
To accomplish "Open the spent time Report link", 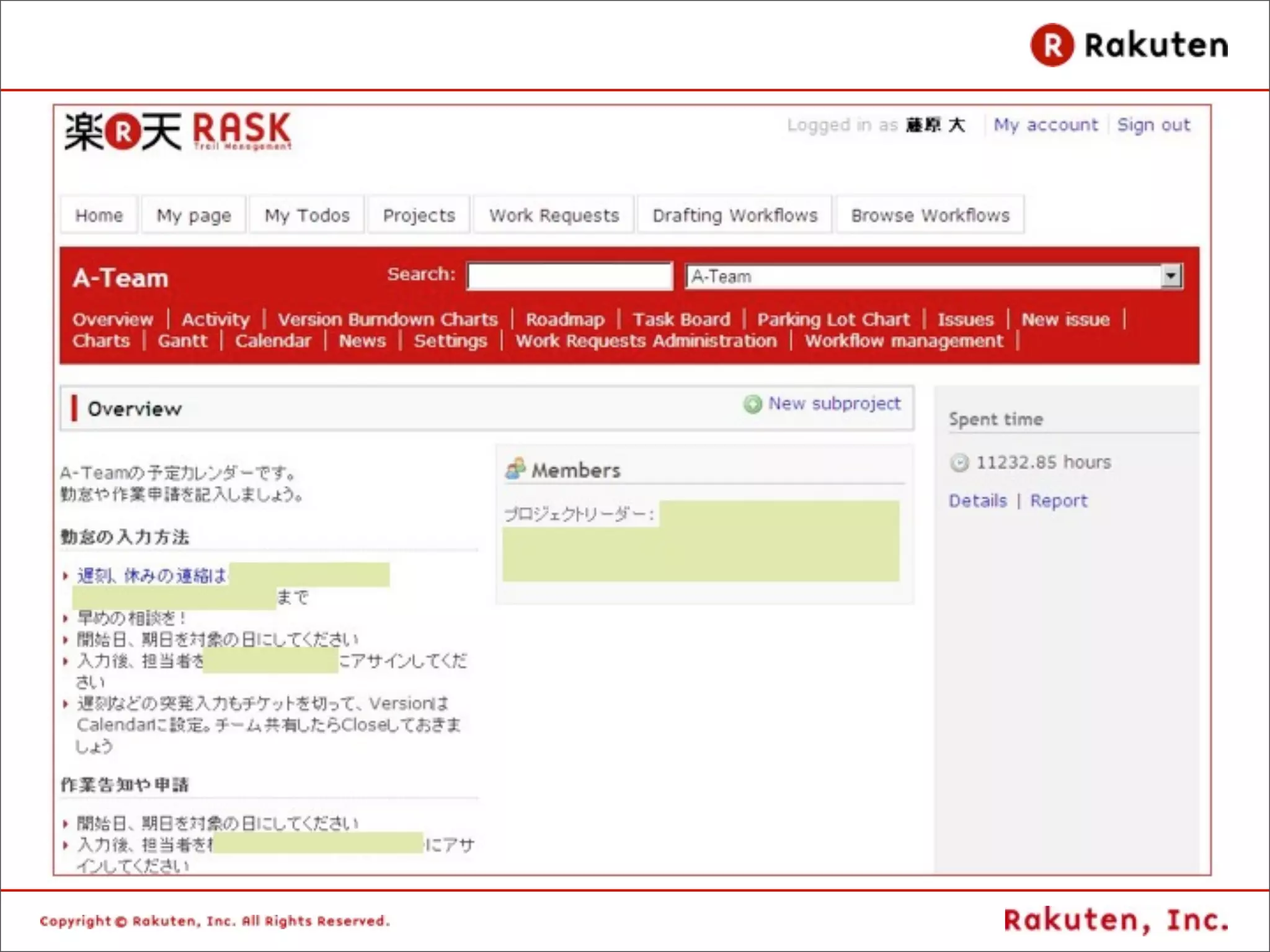I will tap(1059, 501).
